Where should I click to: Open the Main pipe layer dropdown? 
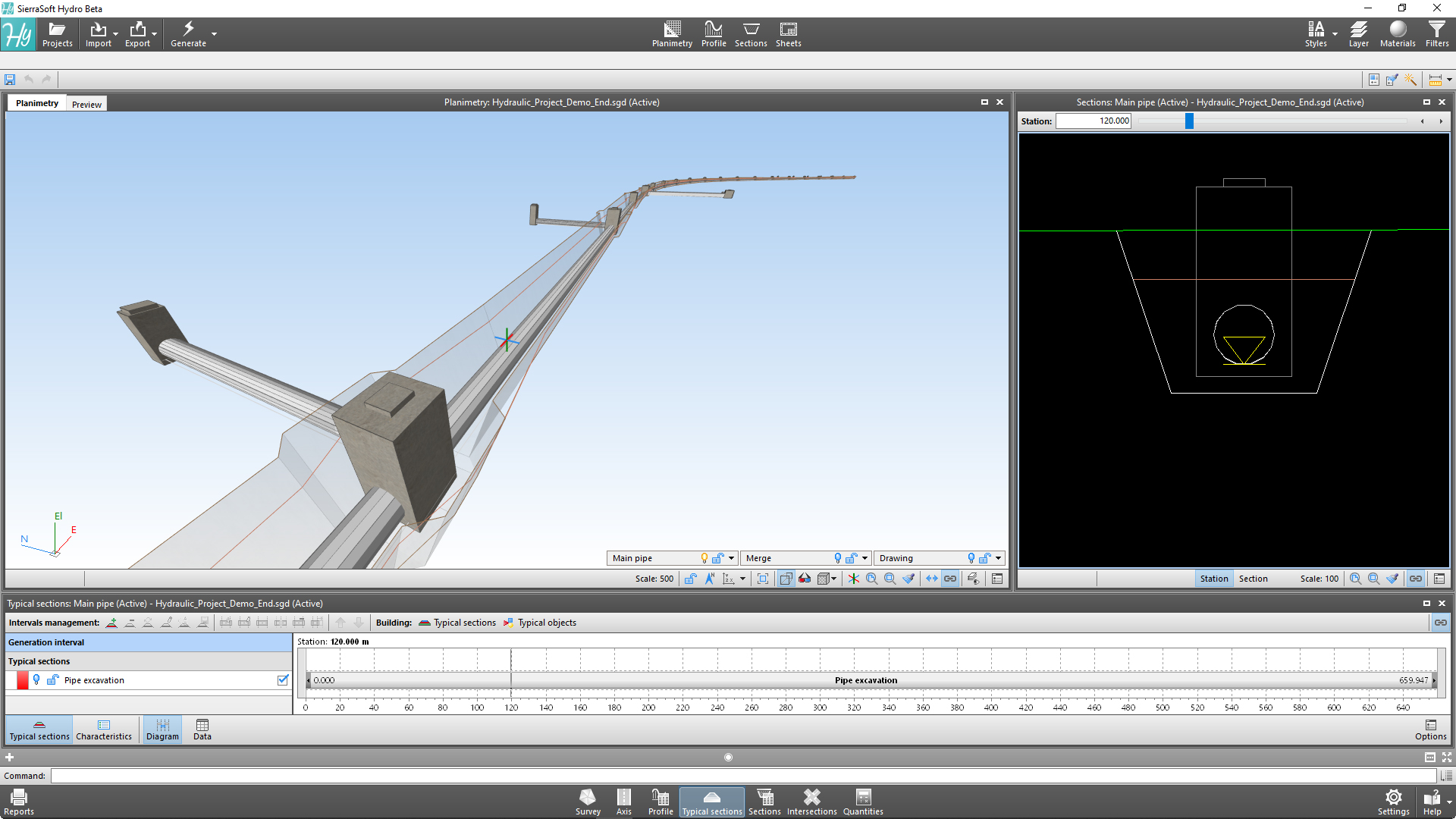point(729,558)
